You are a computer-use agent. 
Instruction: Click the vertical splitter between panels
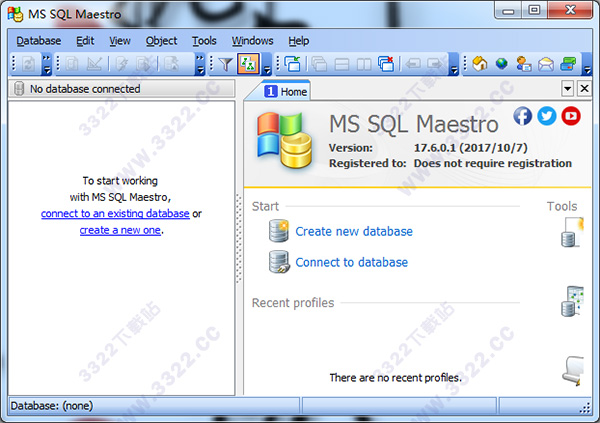click(x=239, y=239)
